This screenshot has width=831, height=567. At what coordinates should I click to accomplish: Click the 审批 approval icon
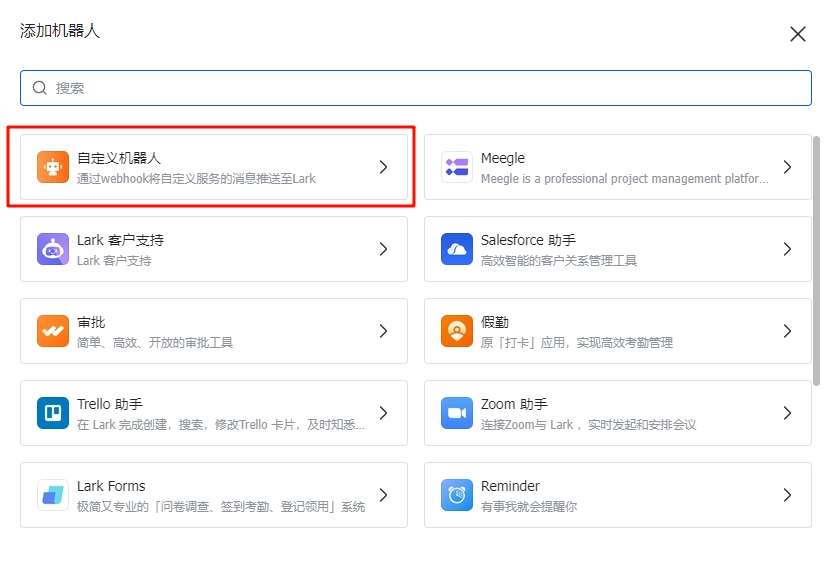tap(53, 331)
